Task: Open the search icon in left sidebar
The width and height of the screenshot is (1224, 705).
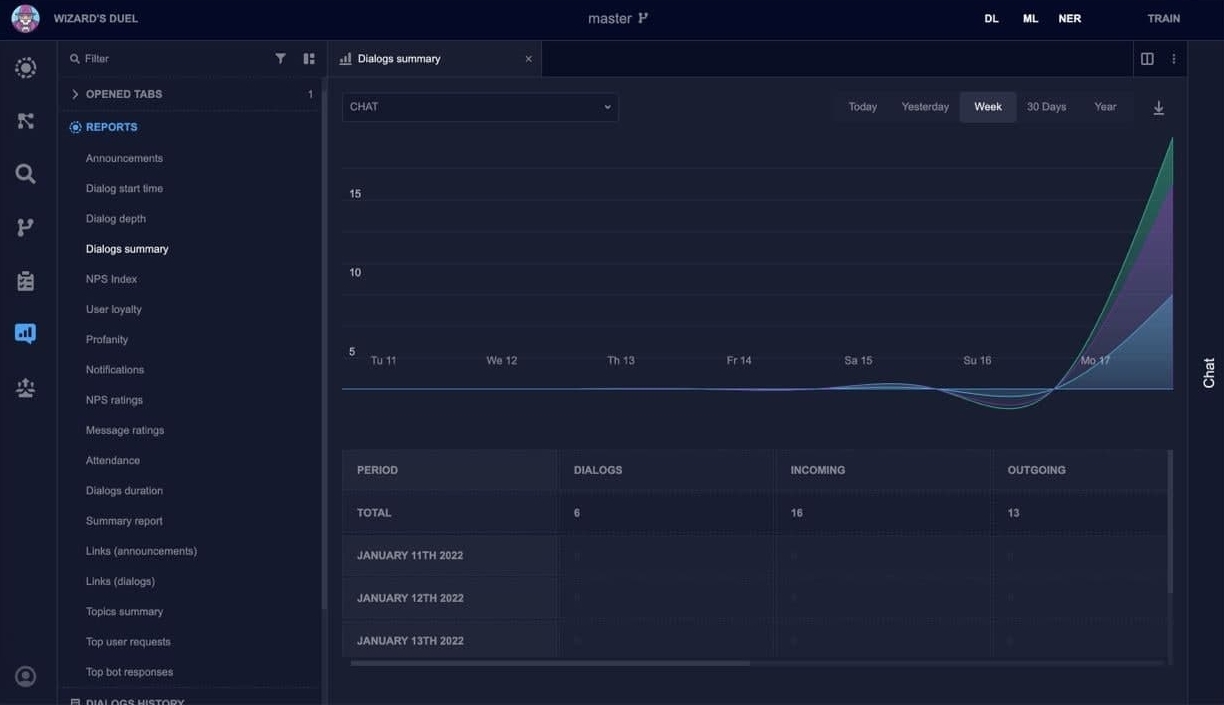Action: [26, 174]
